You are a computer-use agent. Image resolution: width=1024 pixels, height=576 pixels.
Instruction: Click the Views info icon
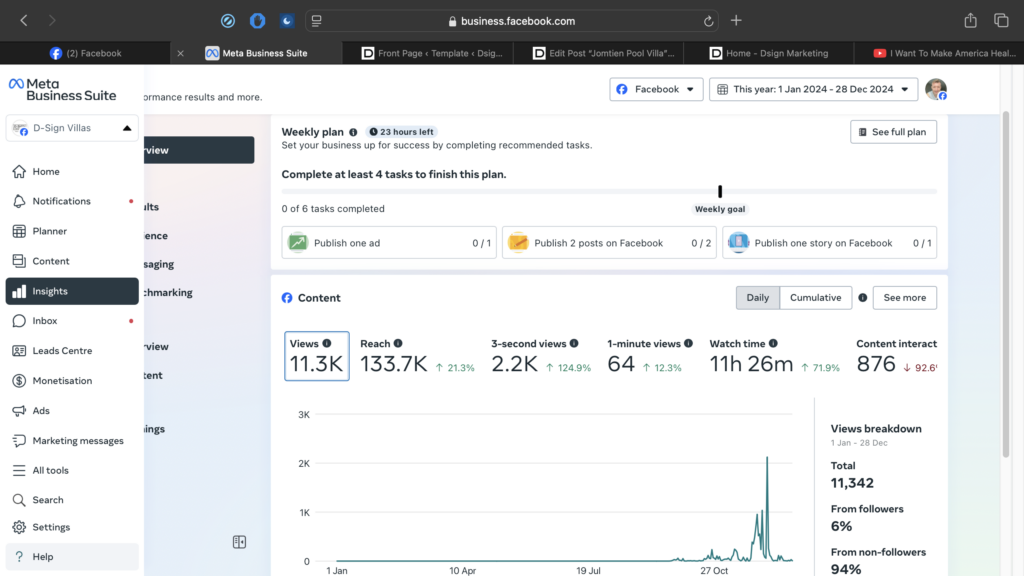click(x=327, y=344)
